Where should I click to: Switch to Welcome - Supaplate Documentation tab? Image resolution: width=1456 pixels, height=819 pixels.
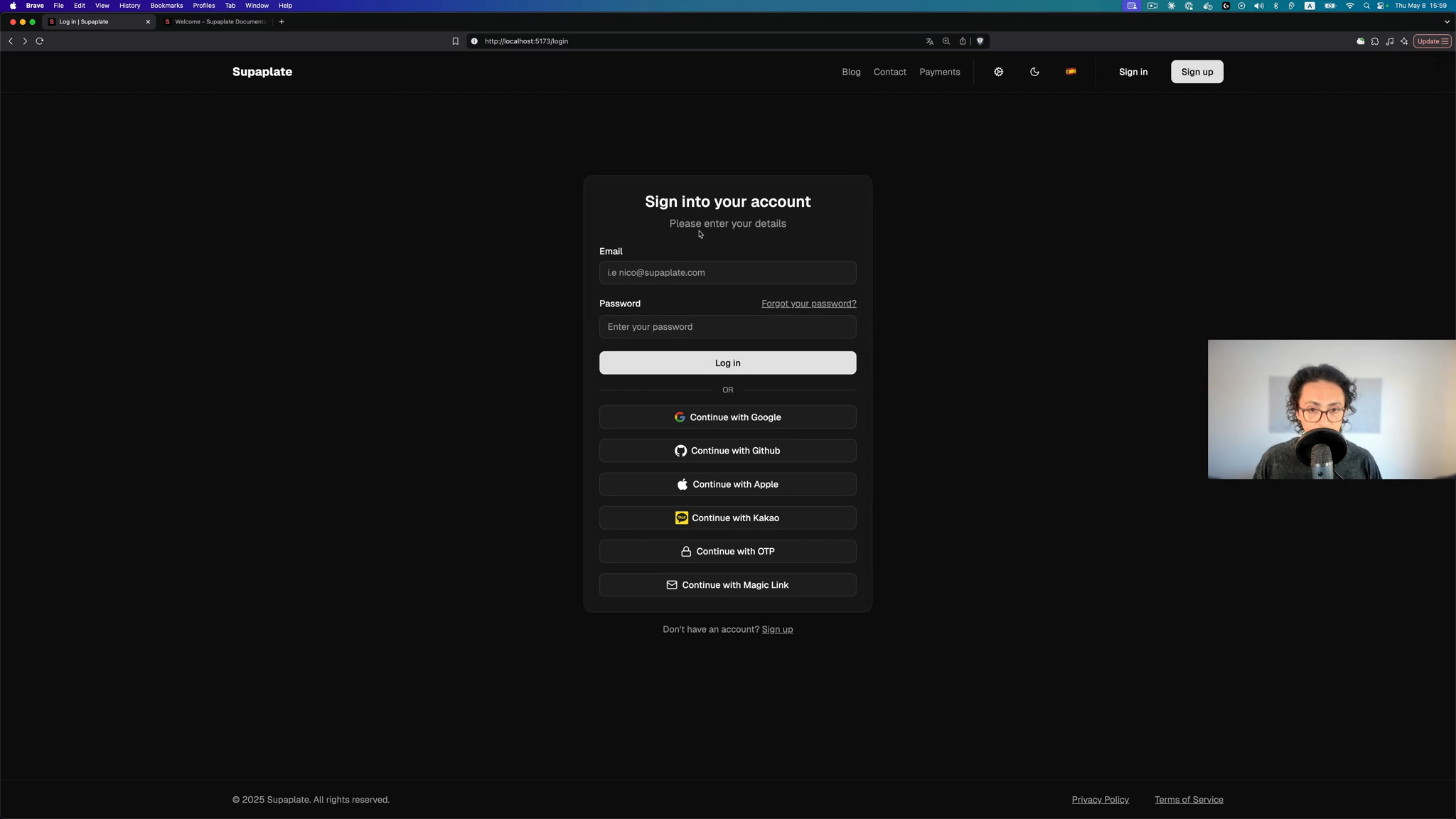(x=215, y=22)
